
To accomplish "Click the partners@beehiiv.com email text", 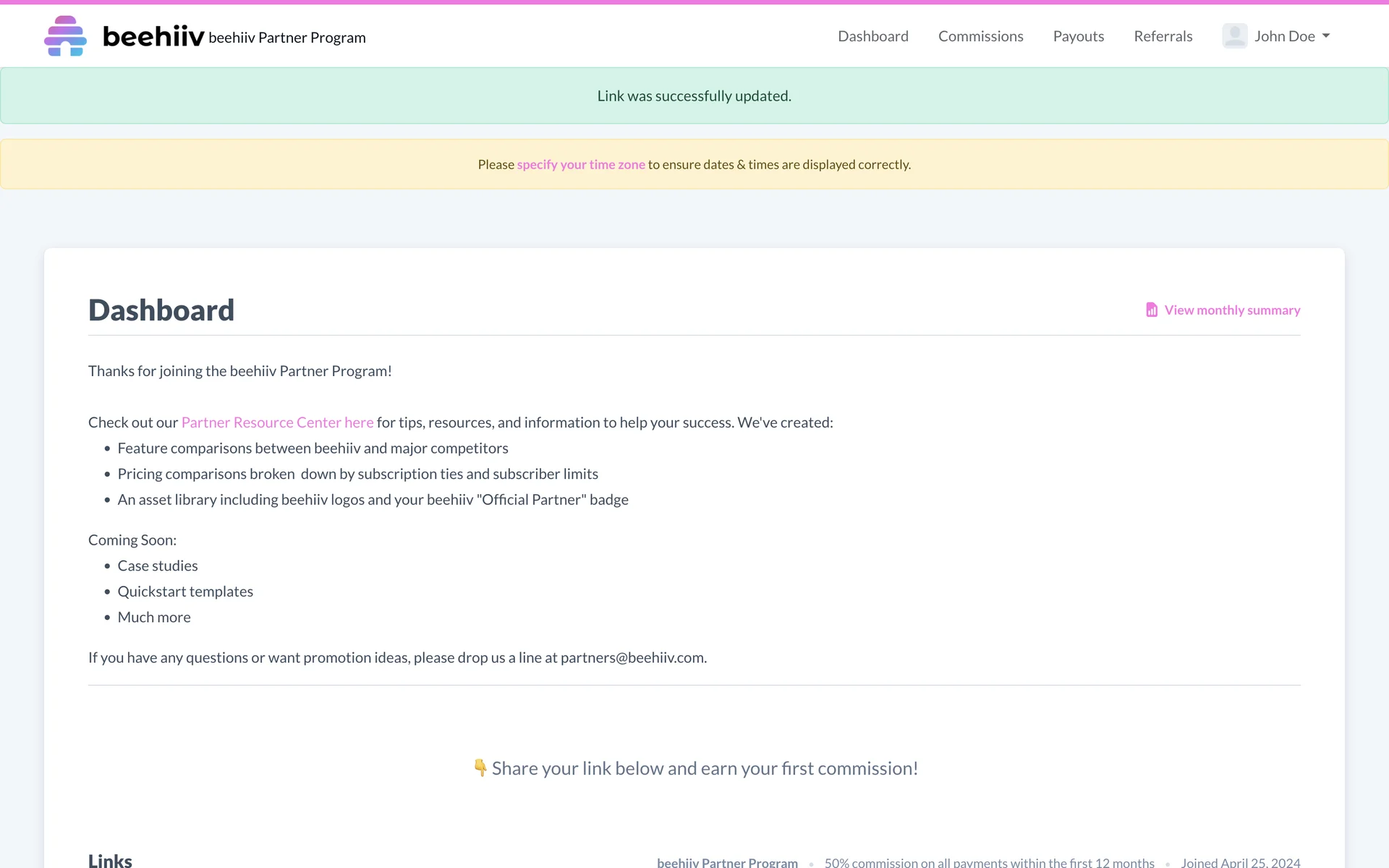I will point(633,658).
